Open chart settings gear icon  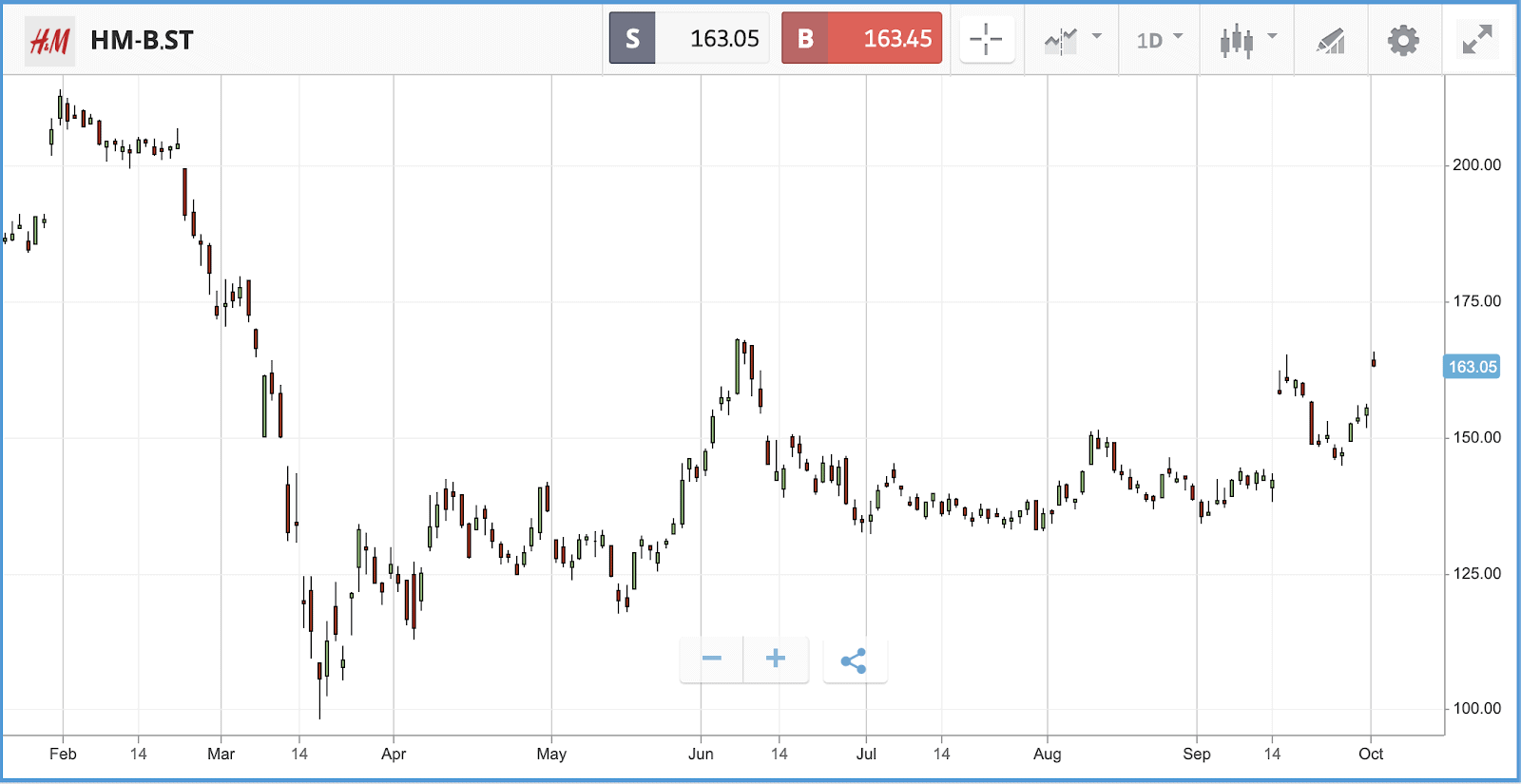pos(1403,40)
